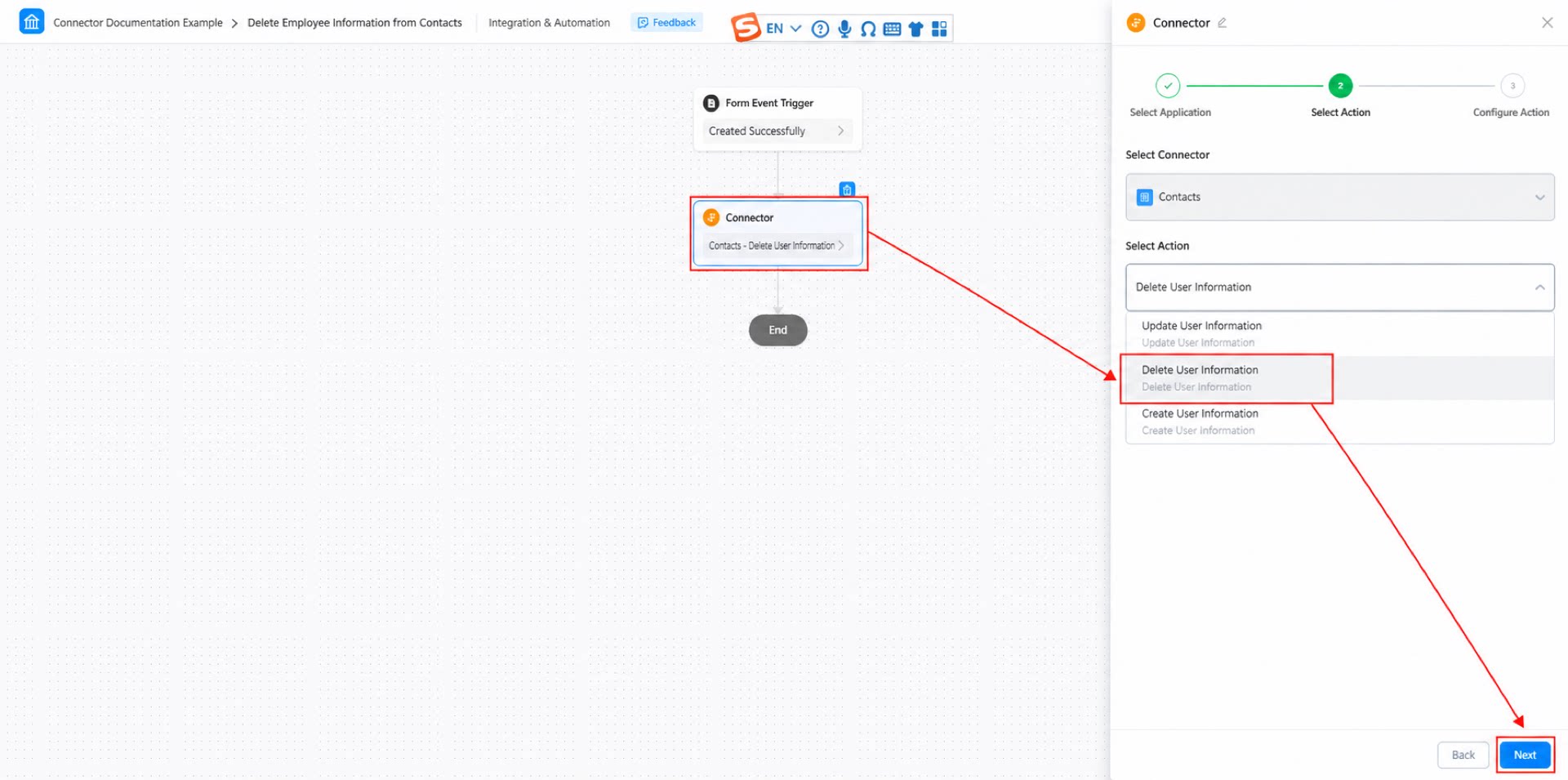This screenshot has height=780, width=1568.
Task: Open the IME toolbox grid icon
Action: (x=939, y=29)
